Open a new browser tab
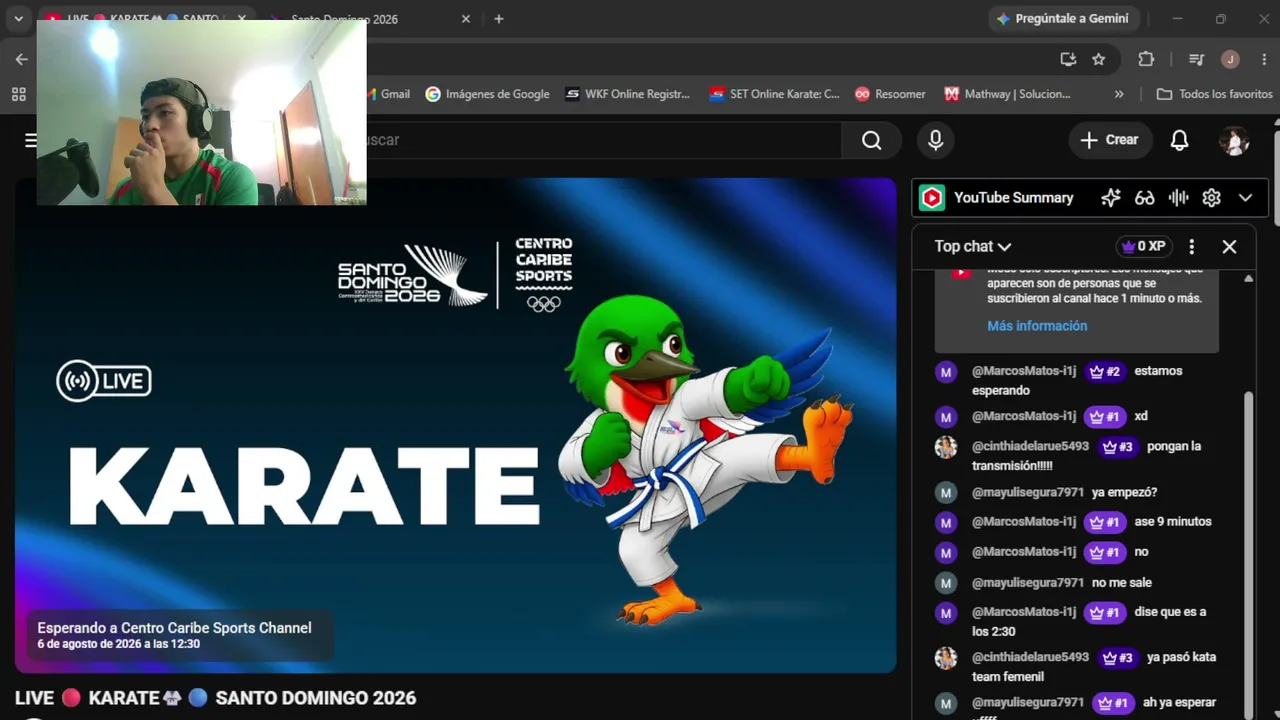 tap(499, 19)
